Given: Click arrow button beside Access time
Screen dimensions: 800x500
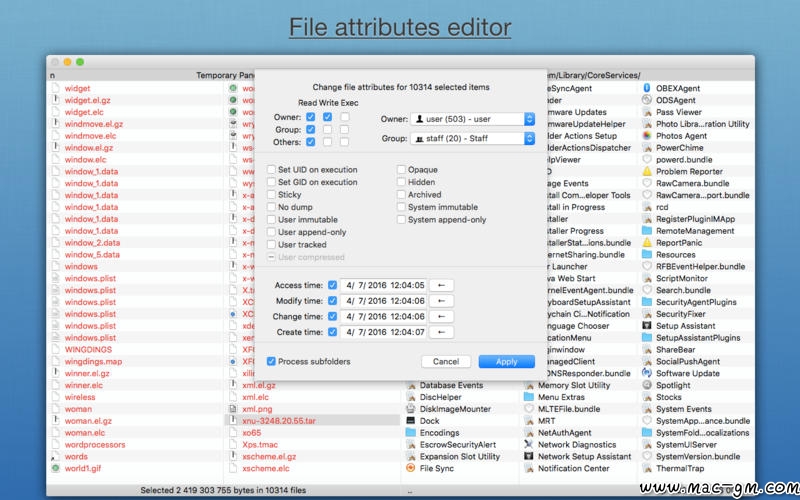Looking at the screenshot, I should pyautogui.click(x=441, y=285).
